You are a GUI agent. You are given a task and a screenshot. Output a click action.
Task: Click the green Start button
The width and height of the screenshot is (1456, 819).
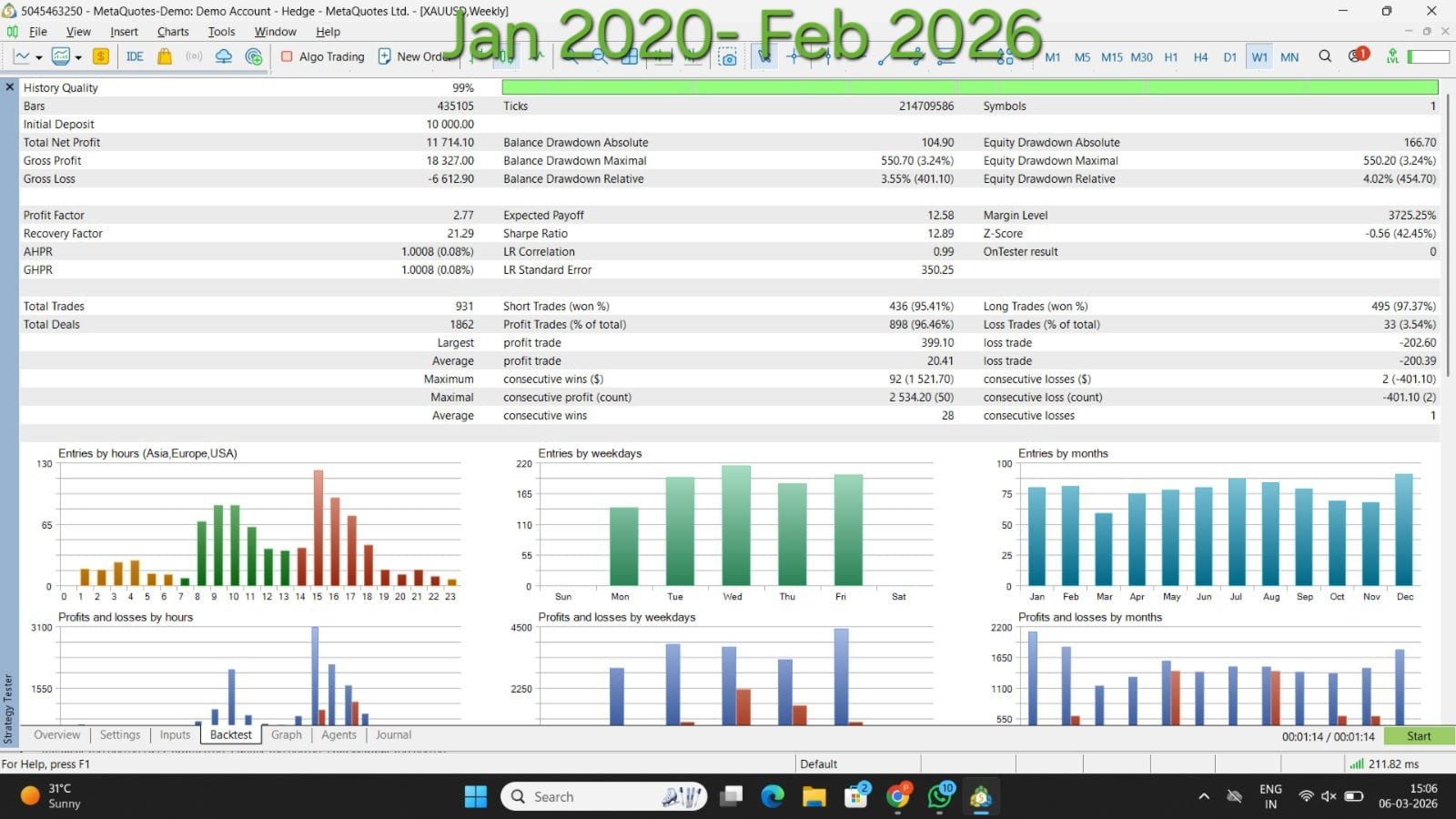pos(1419,736)
